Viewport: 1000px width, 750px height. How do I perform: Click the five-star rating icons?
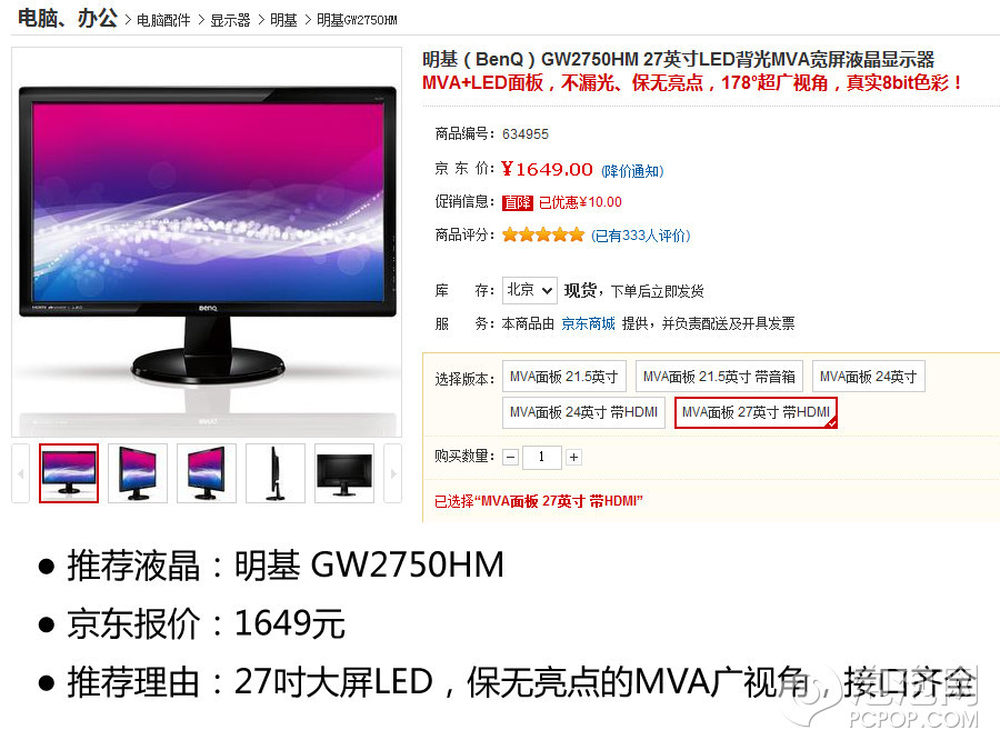(543, 235)
